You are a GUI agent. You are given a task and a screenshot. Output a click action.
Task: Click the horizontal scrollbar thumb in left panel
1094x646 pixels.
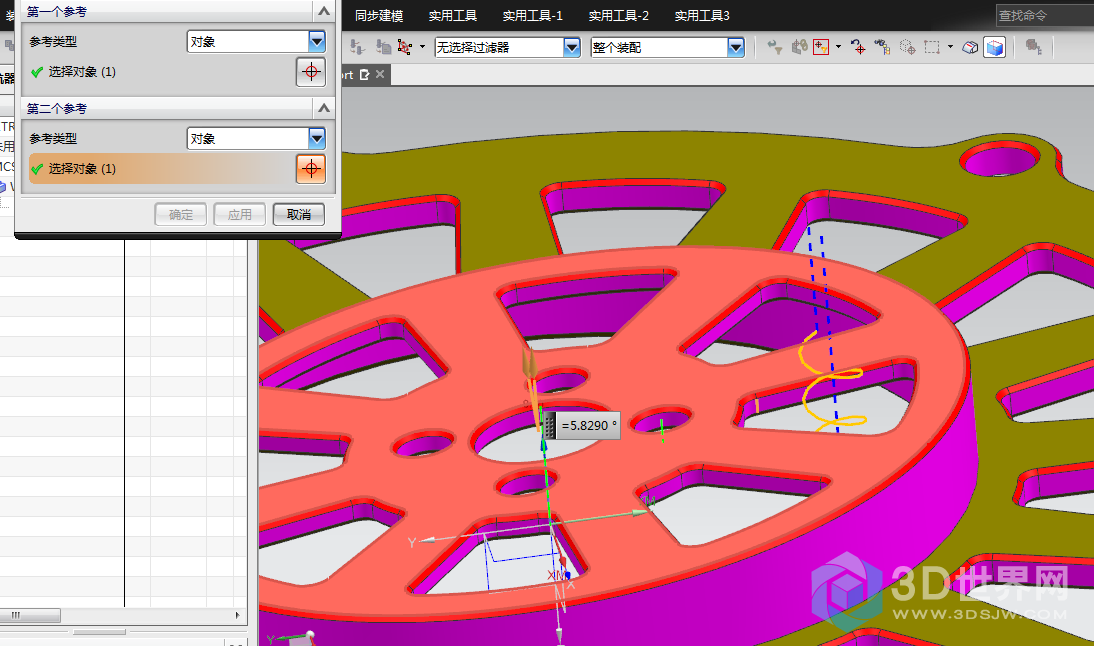coord(30,615)
